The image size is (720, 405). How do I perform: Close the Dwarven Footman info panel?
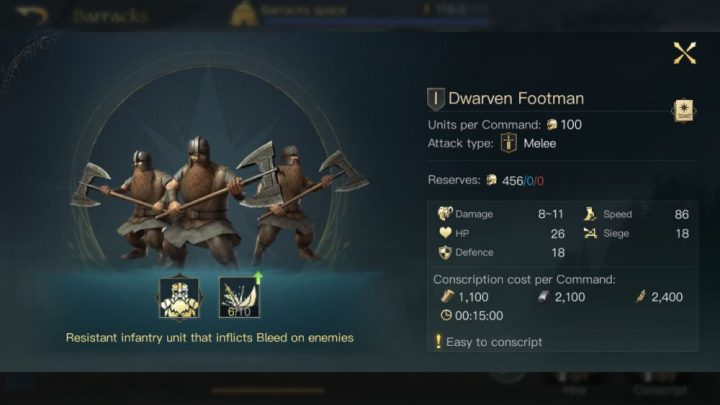(x=685, y=53)
